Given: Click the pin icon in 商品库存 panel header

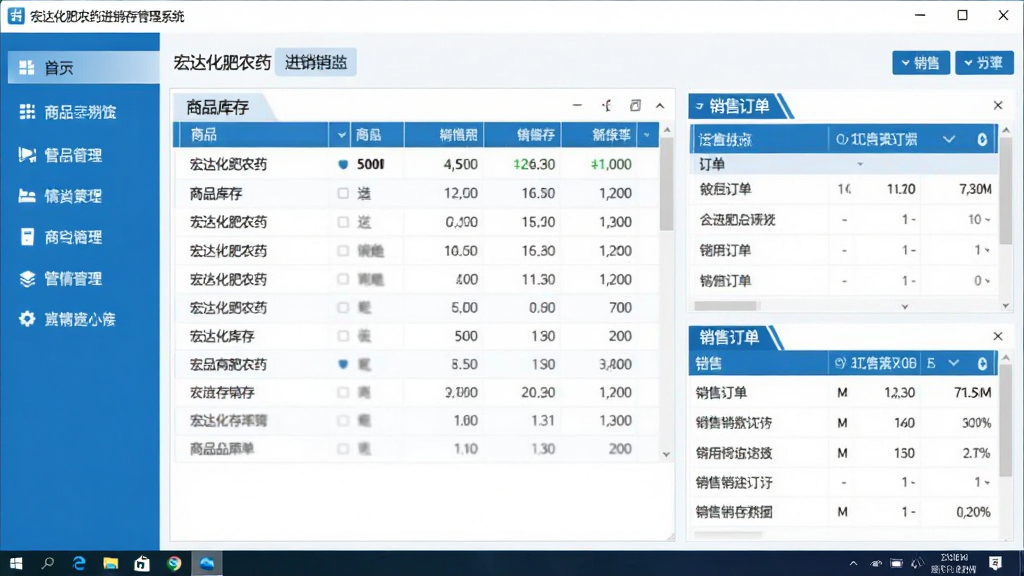Looking at the screenshot, I should (x=607, y=105).
